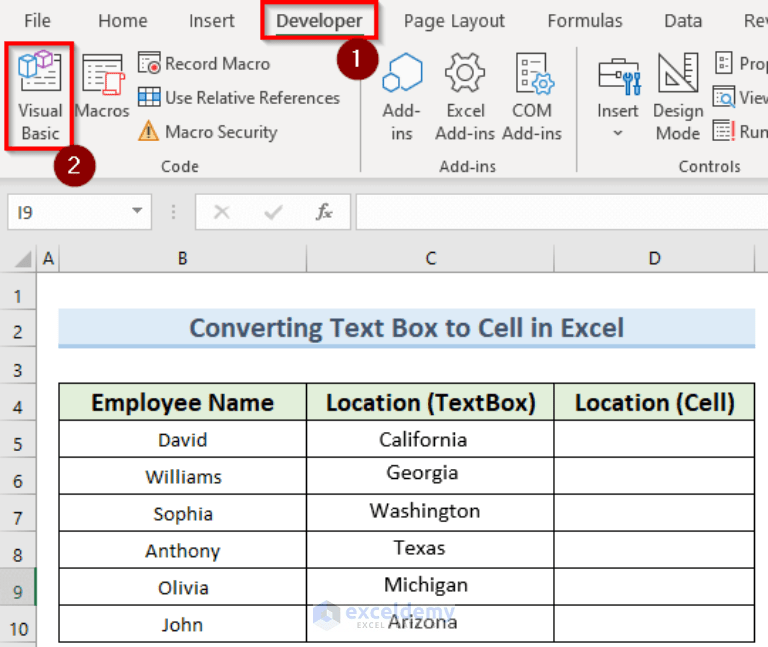Viewport: 768px width, 647px height.
Task: Switch to the File tab
Action: pos(37,21)
